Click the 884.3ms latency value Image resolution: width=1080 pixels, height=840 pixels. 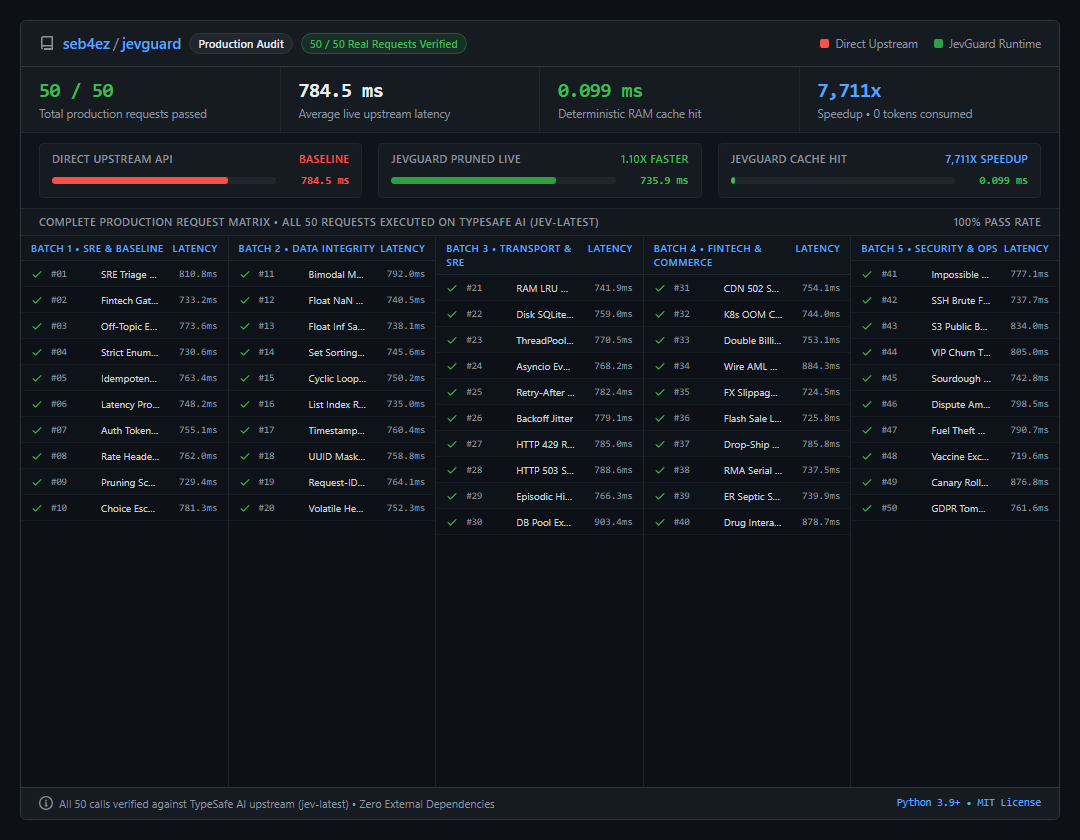(821, 366)
